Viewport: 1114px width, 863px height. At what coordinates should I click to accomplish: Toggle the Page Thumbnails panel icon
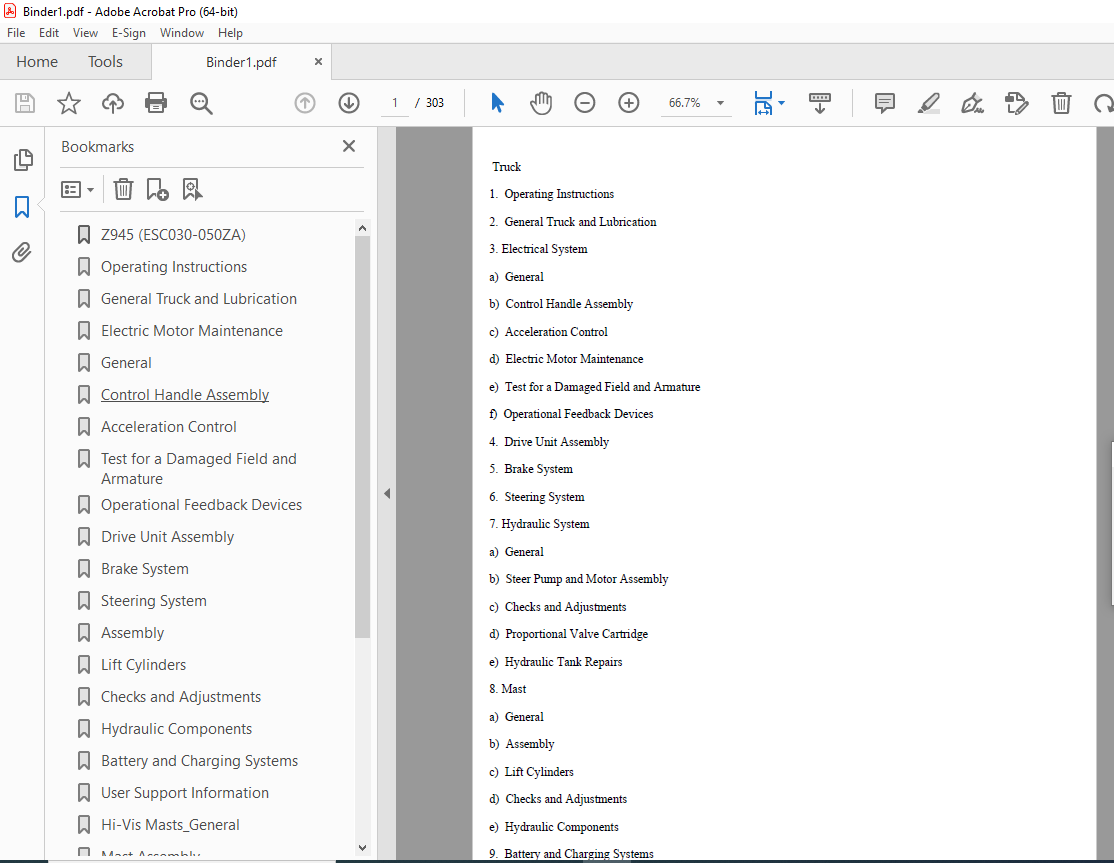pyautogui.click(x=23, y=160)
